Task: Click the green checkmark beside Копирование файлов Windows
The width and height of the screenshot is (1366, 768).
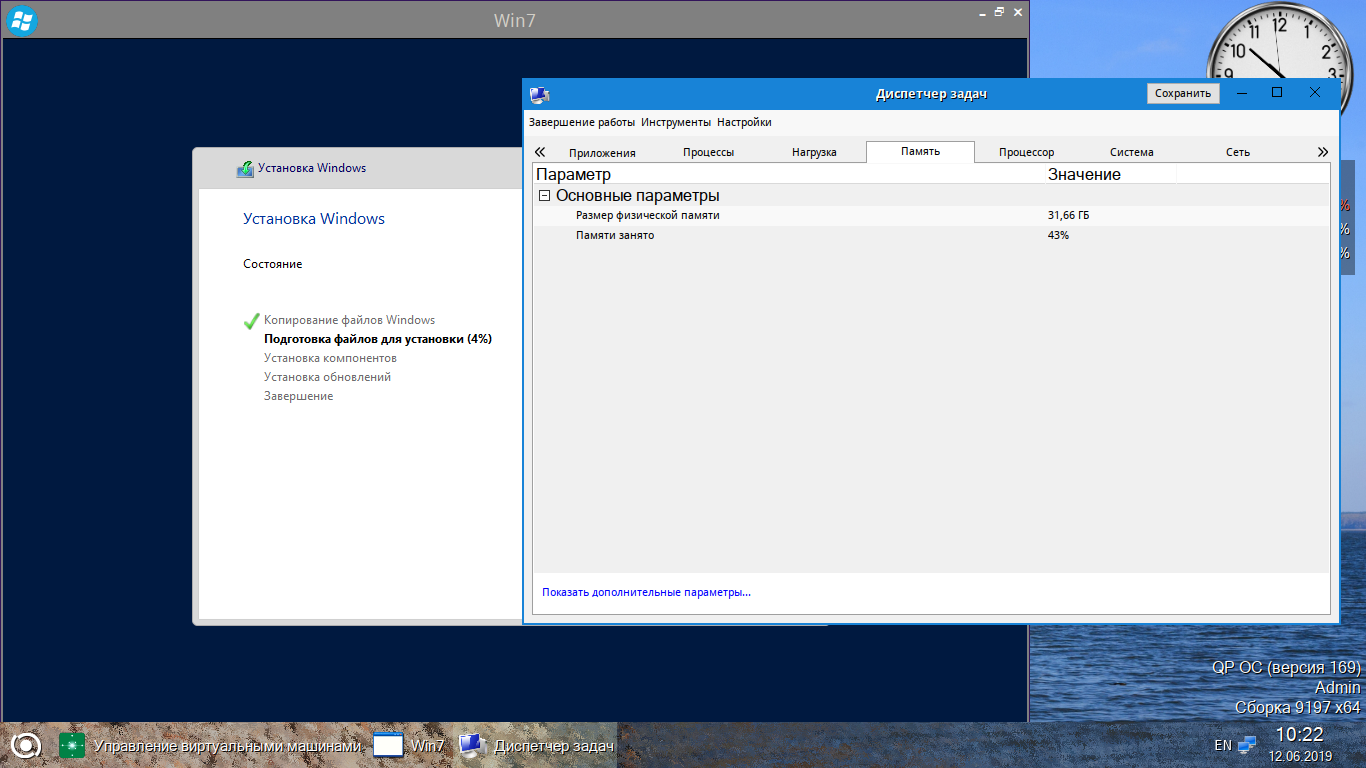Action: (251, 321)
